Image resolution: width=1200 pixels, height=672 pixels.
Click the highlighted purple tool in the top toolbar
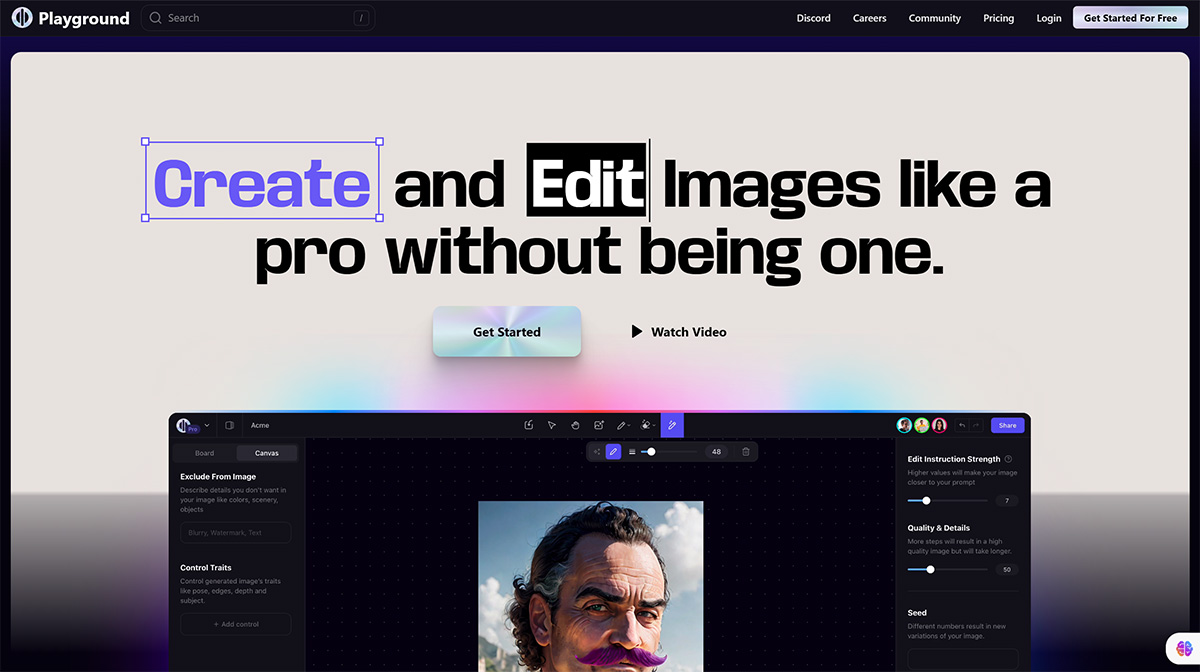pos(672,425)
